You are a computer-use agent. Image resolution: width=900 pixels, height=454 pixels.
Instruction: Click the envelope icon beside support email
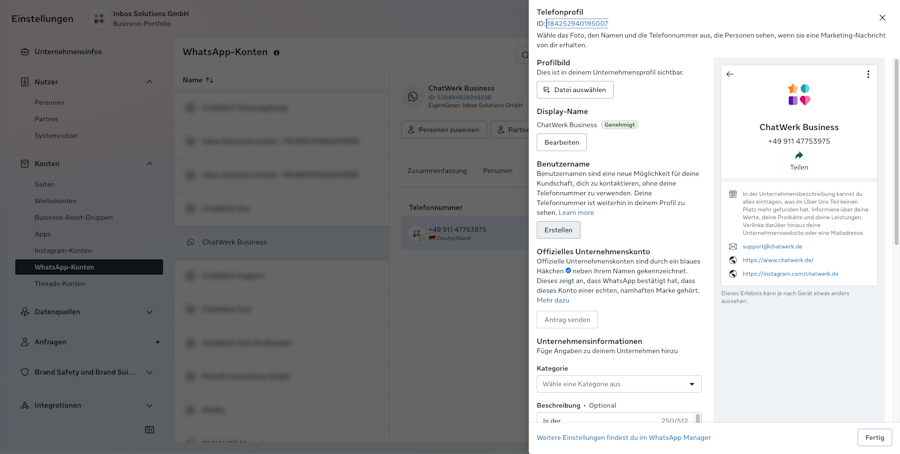732,246
